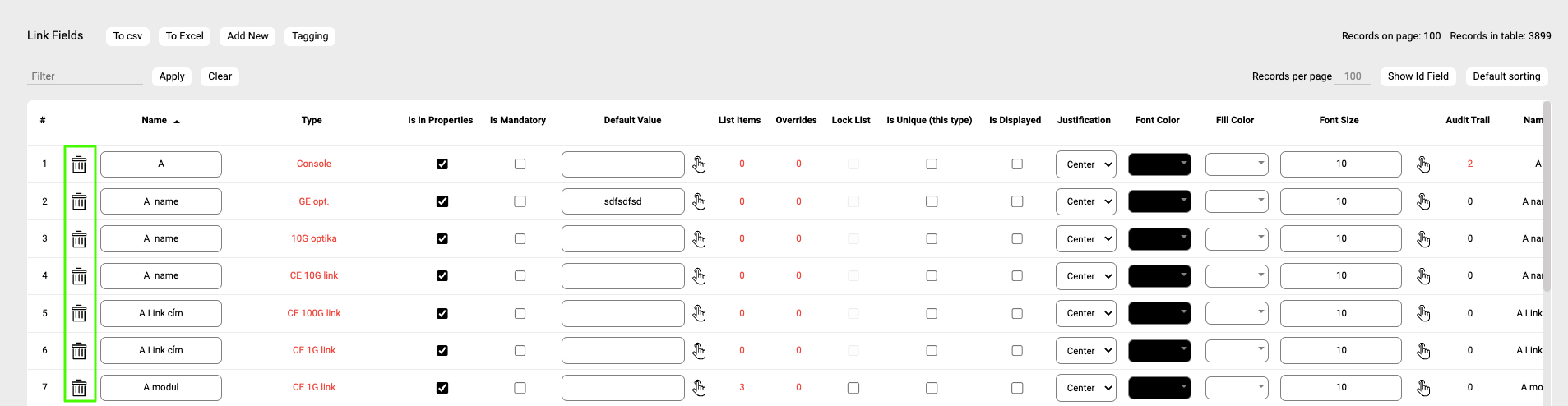Click hand icon next to row 1 default value
Screen dimensions: 1568x406
tap(699, 164)
